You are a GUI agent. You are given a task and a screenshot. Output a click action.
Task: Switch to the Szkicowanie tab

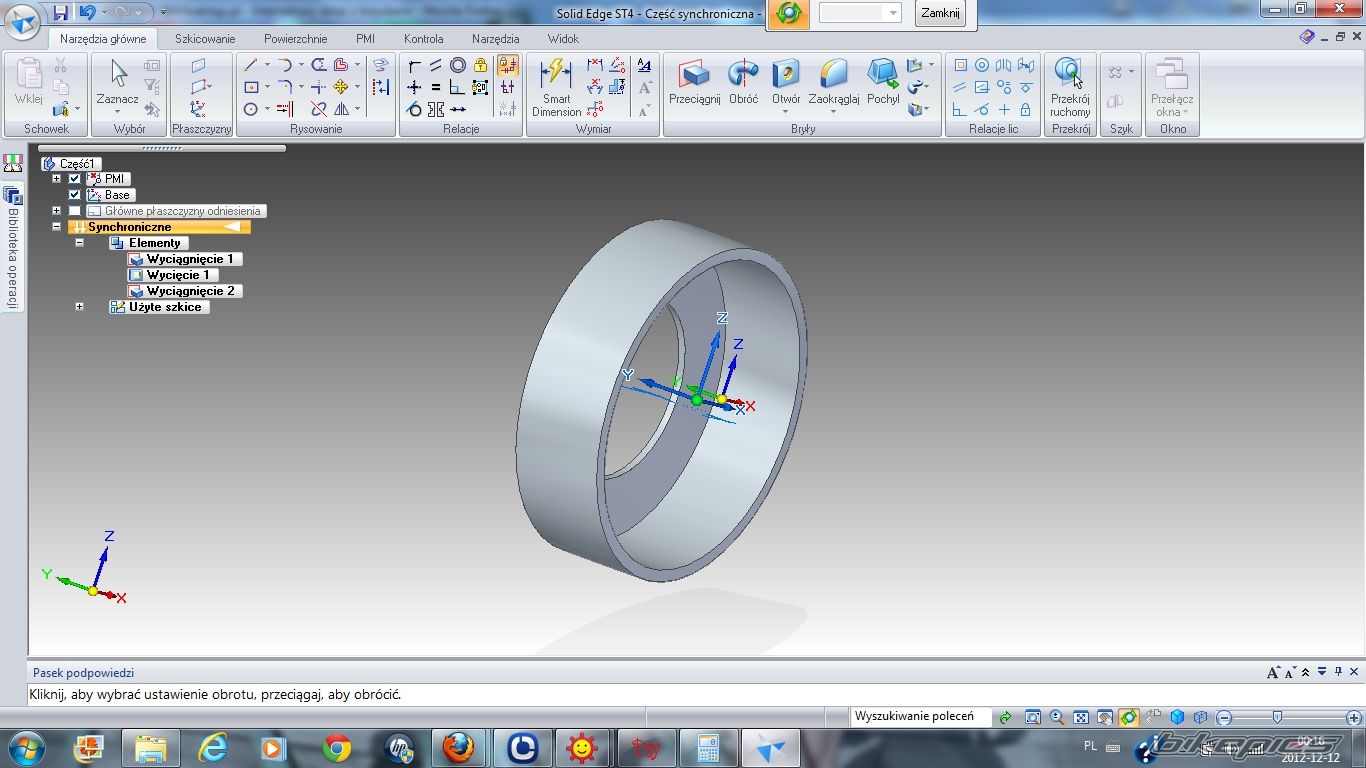click(x=205, y=39)
